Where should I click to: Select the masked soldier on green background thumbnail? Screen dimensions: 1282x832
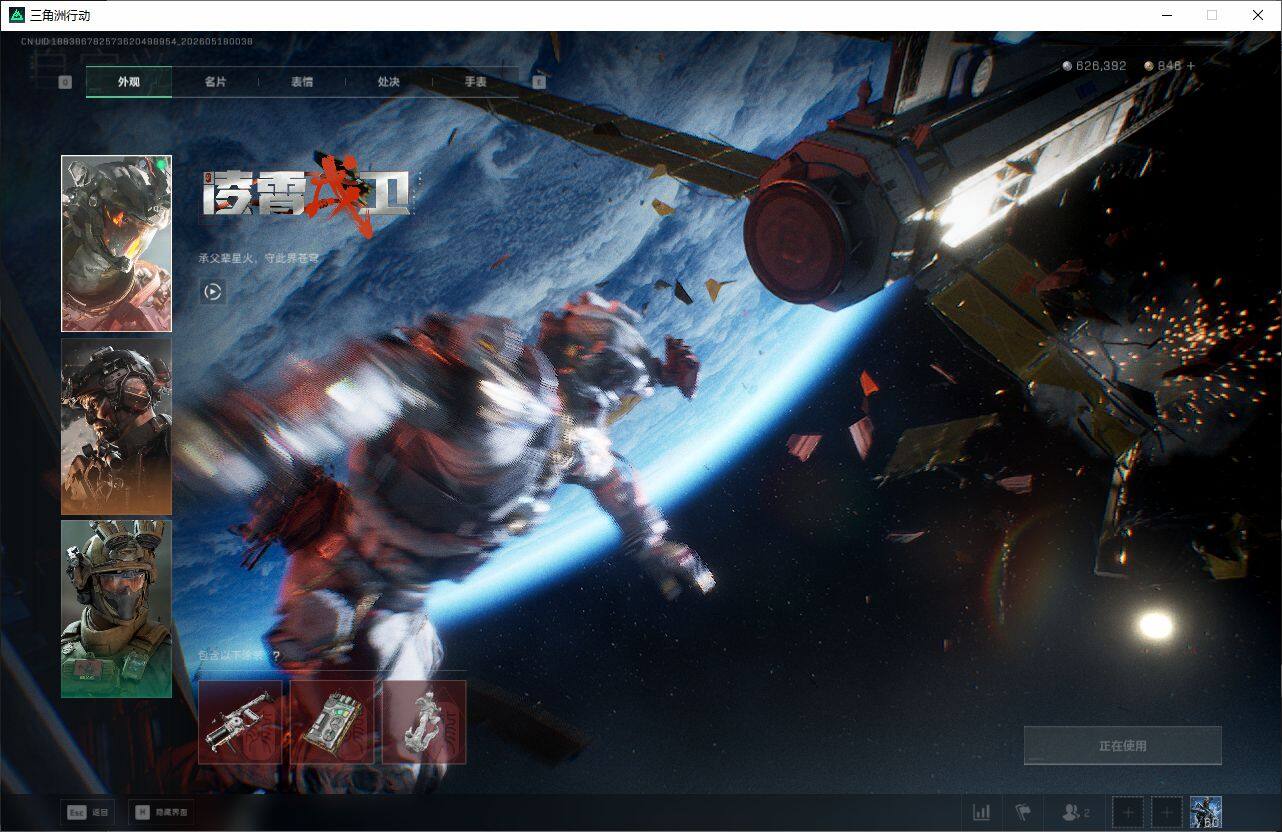point(116,609)
